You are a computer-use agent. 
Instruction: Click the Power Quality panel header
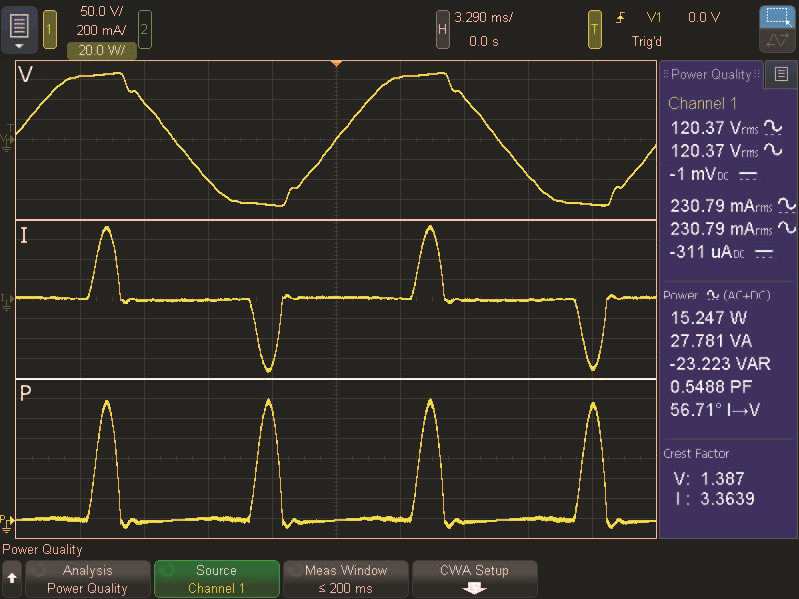point(711,75)
